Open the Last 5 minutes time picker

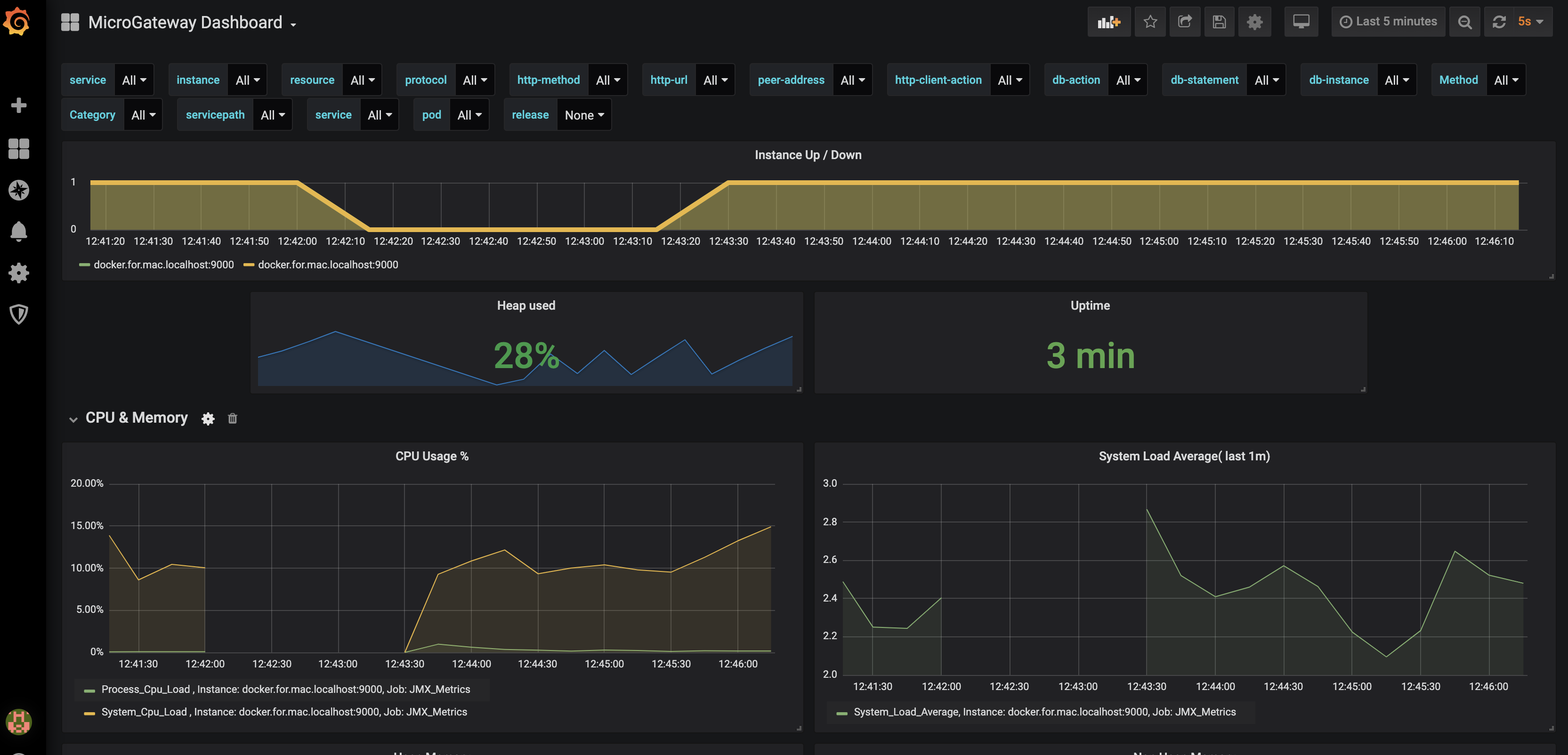coord(1388,23)
